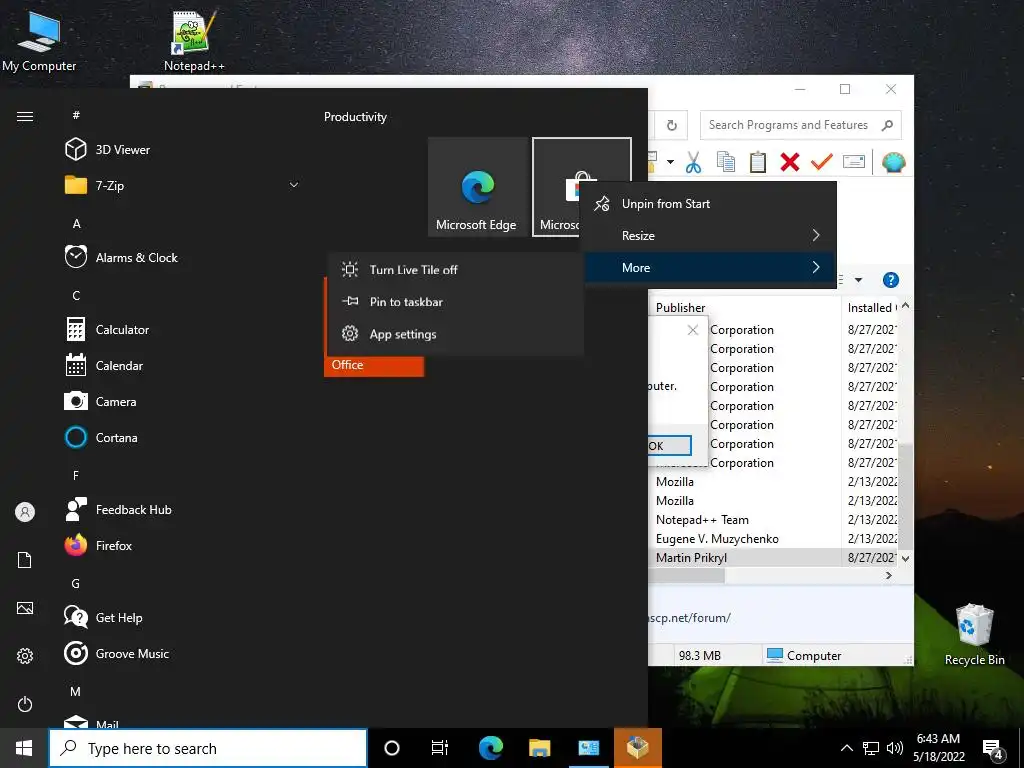Click the Productivity group heading

(x=355, y=117)
